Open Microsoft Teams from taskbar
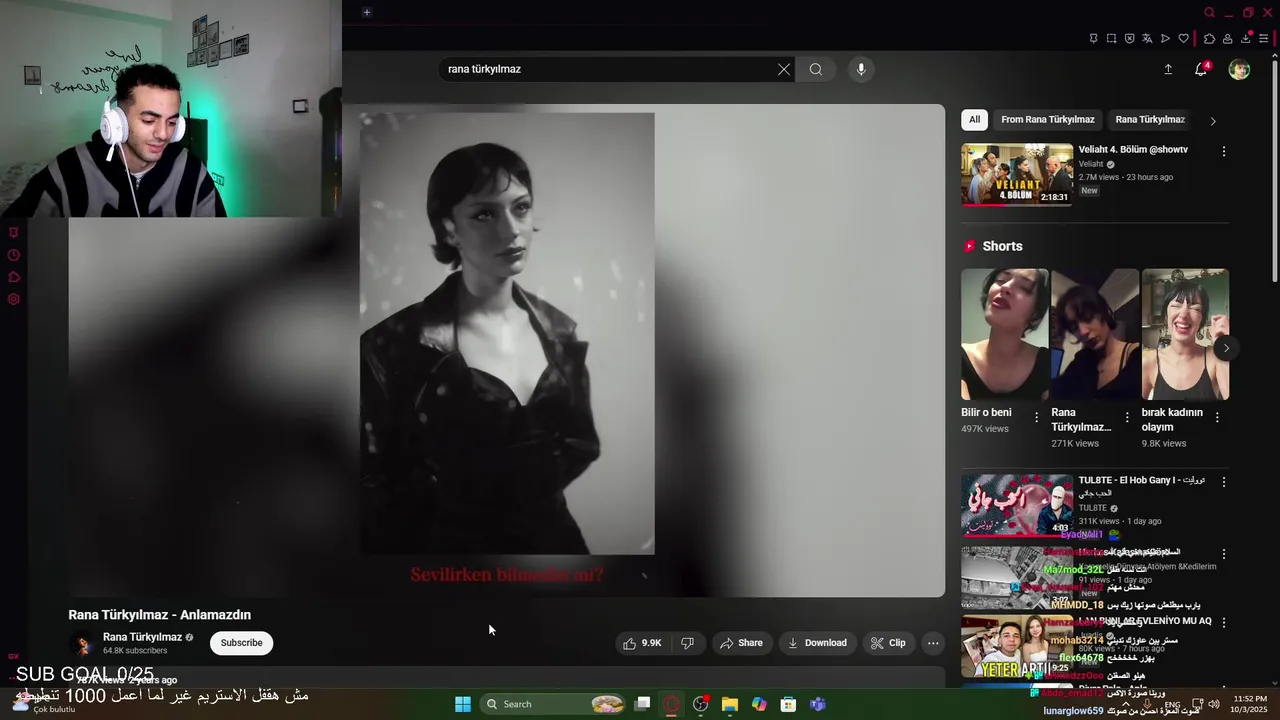Viewport: 1280px width, 720px height. [818, 704]
